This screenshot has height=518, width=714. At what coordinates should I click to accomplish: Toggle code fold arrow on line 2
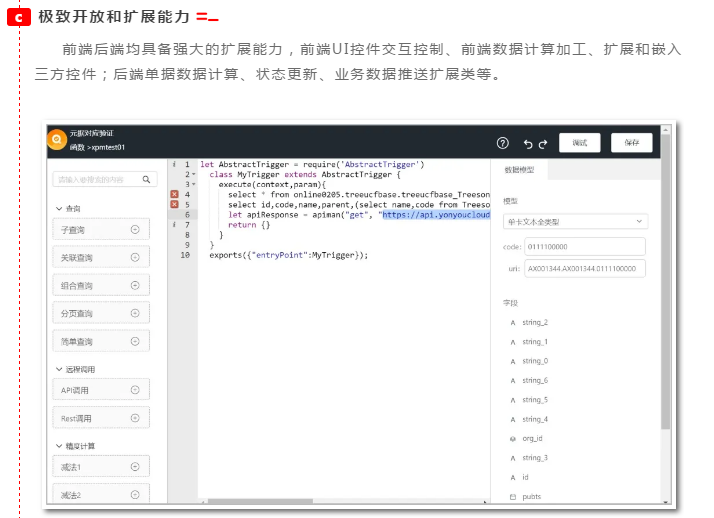[194, 174]
